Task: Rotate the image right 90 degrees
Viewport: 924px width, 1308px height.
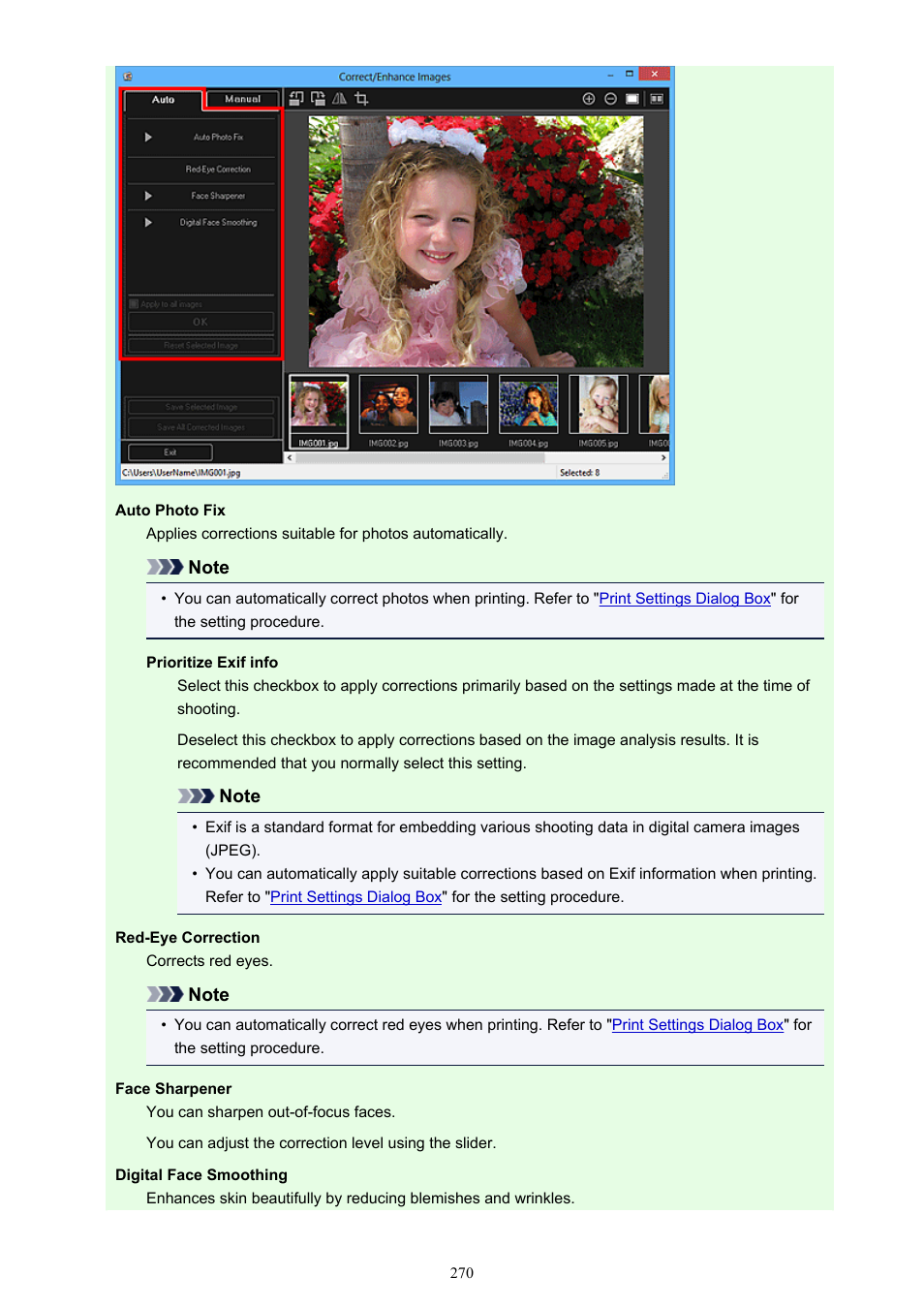Action: (x=318, y=99)
